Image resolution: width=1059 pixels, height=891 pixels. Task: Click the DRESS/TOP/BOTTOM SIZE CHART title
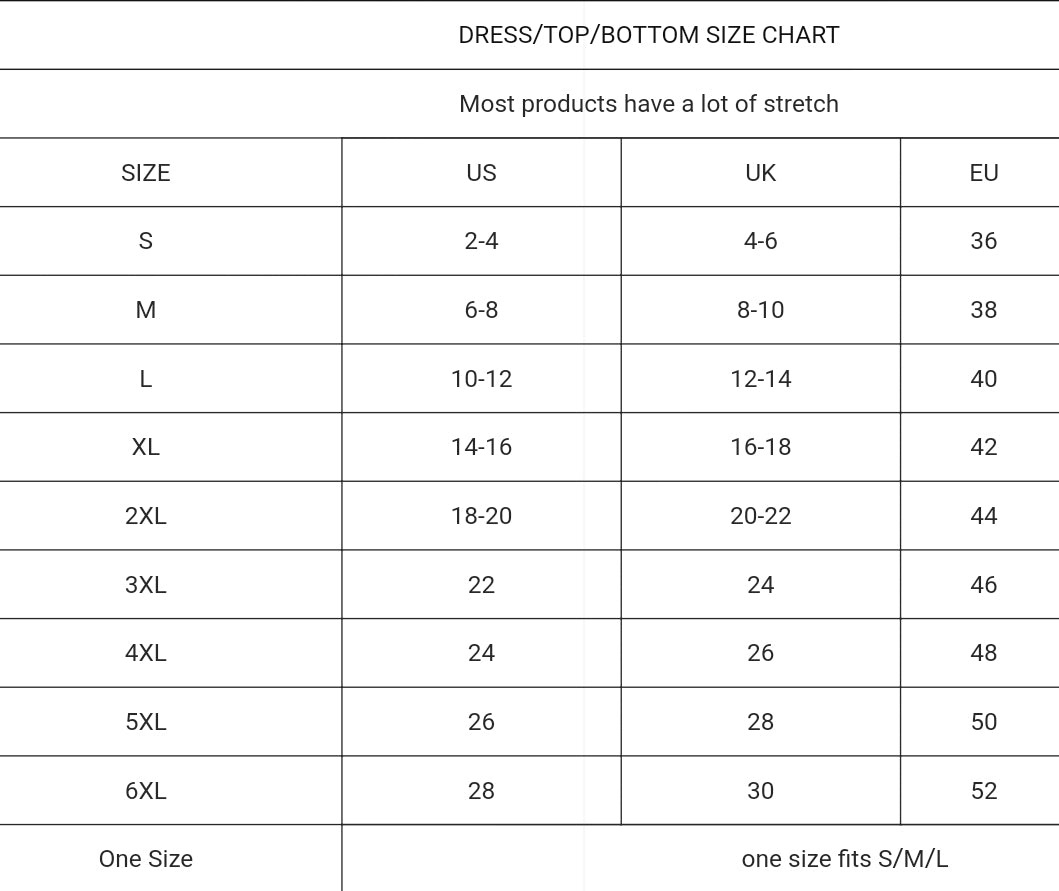point(648,35)
